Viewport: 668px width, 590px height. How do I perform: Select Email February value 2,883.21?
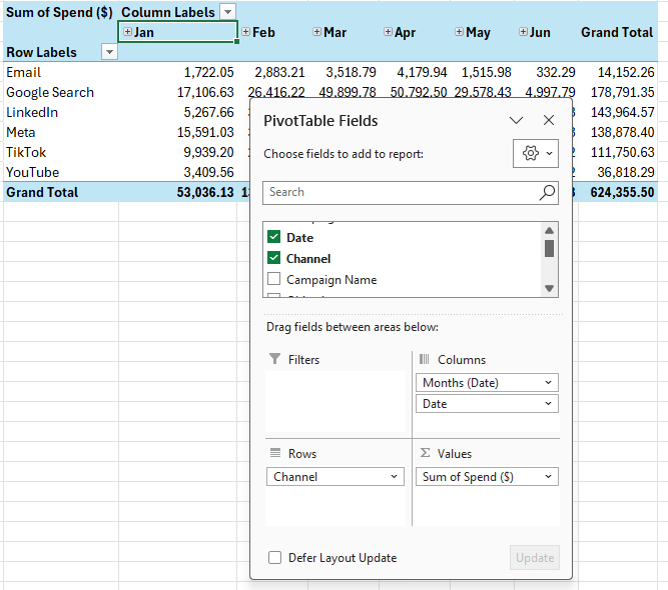pyautogui.click(x=280, y=72)
